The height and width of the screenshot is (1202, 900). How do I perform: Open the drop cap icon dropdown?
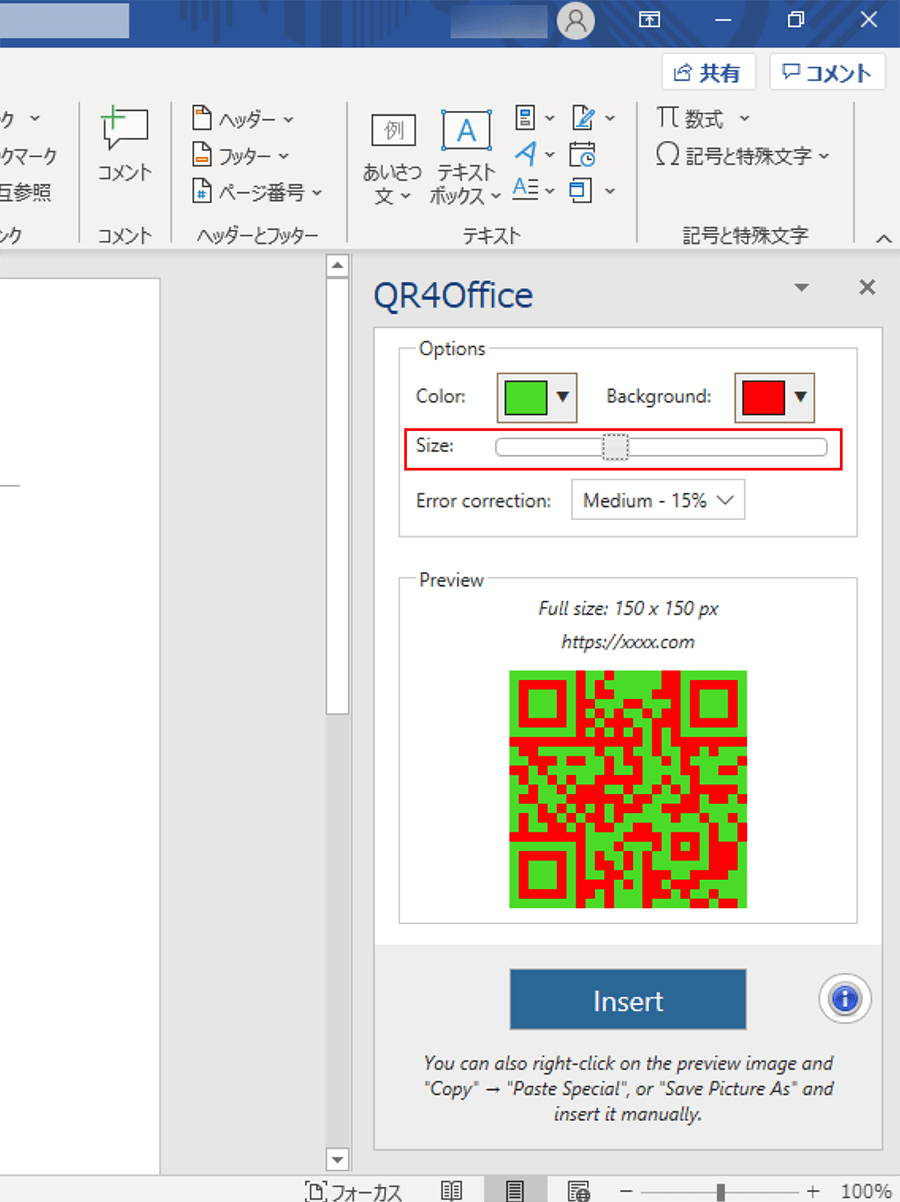[535, 188]
